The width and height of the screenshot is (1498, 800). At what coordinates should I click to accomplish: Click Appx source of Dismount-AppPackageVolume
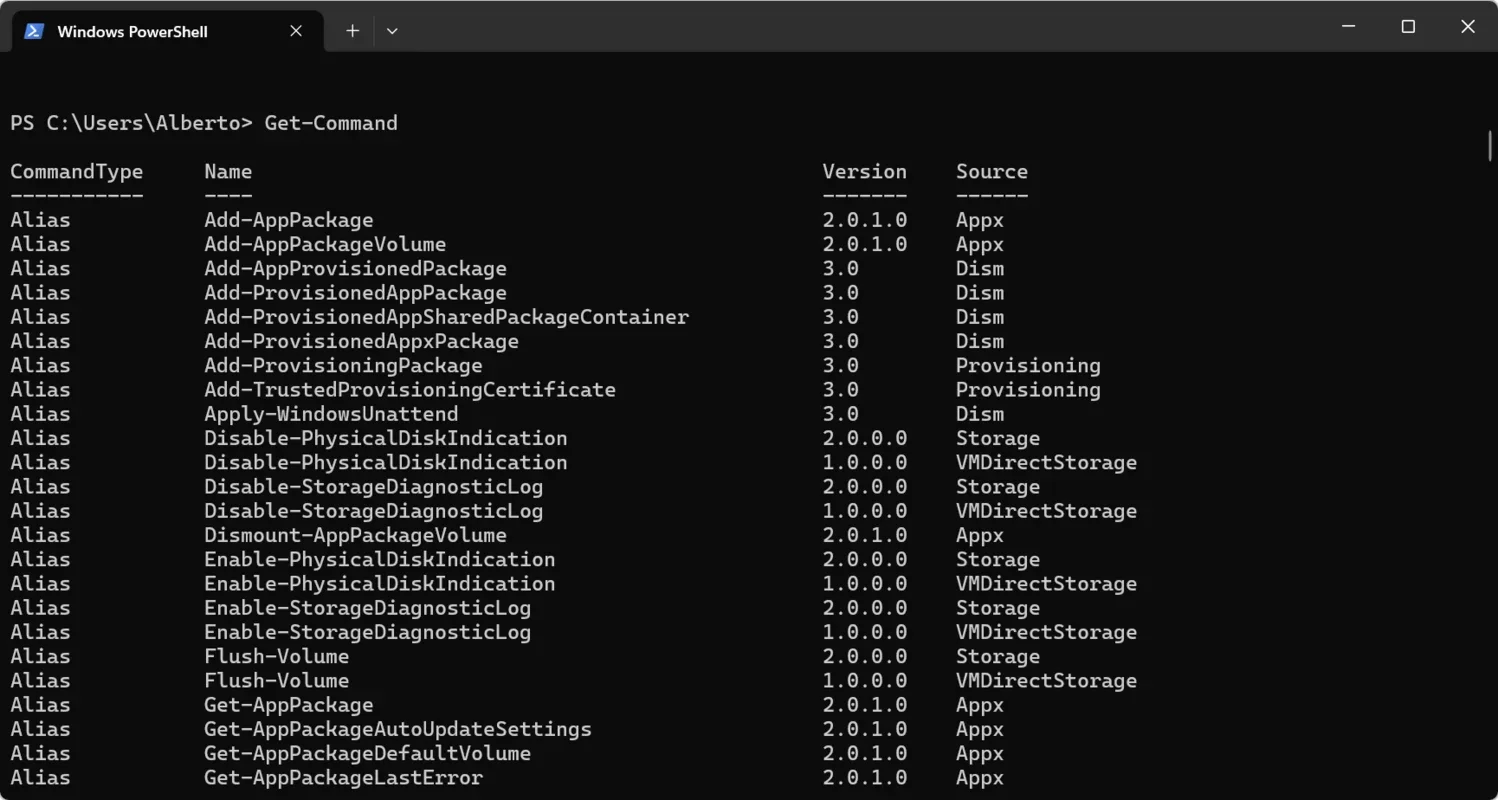click(x=980, y=535)
